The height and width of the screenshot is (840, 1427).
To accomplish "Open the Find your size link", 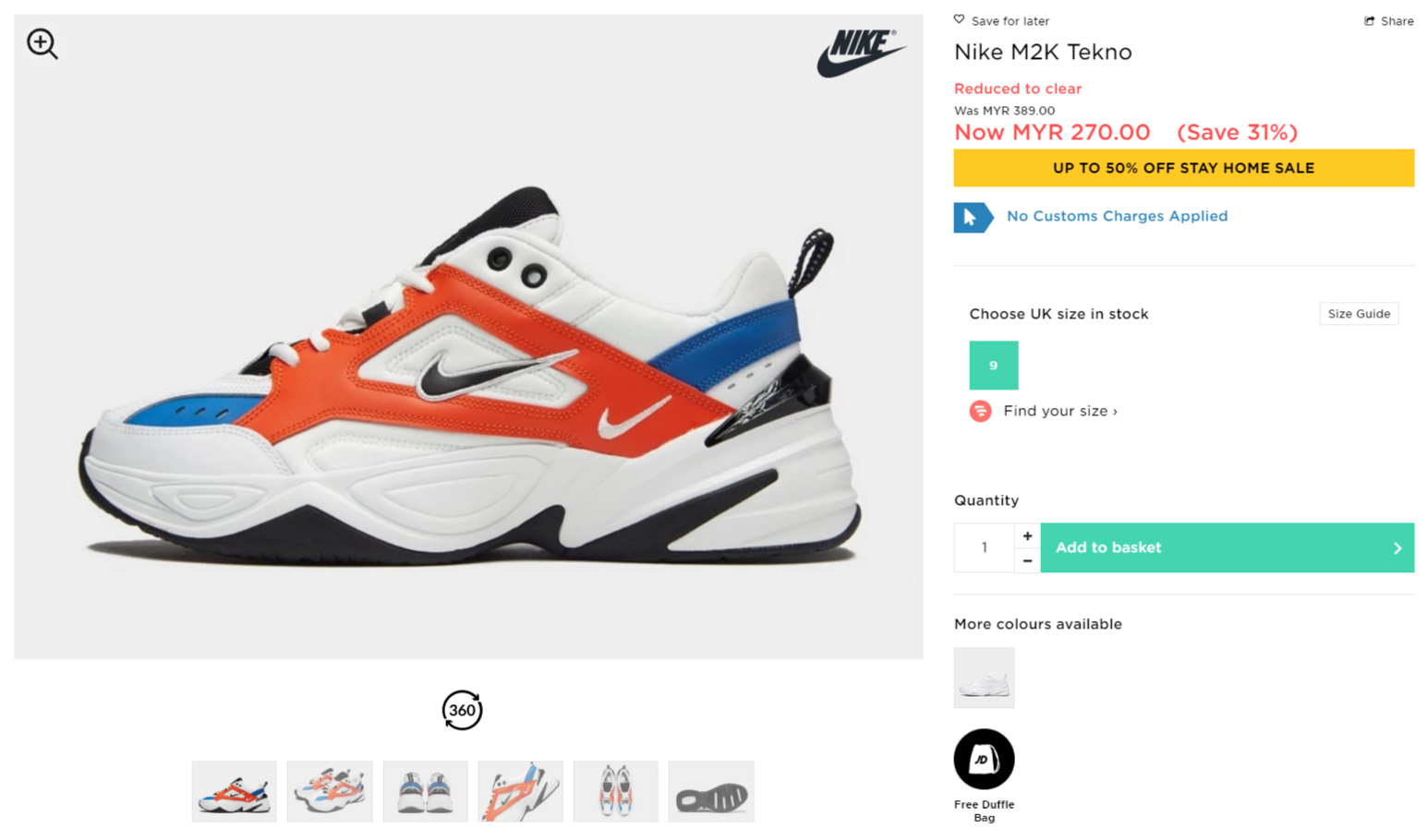I will pos(1059,411).
